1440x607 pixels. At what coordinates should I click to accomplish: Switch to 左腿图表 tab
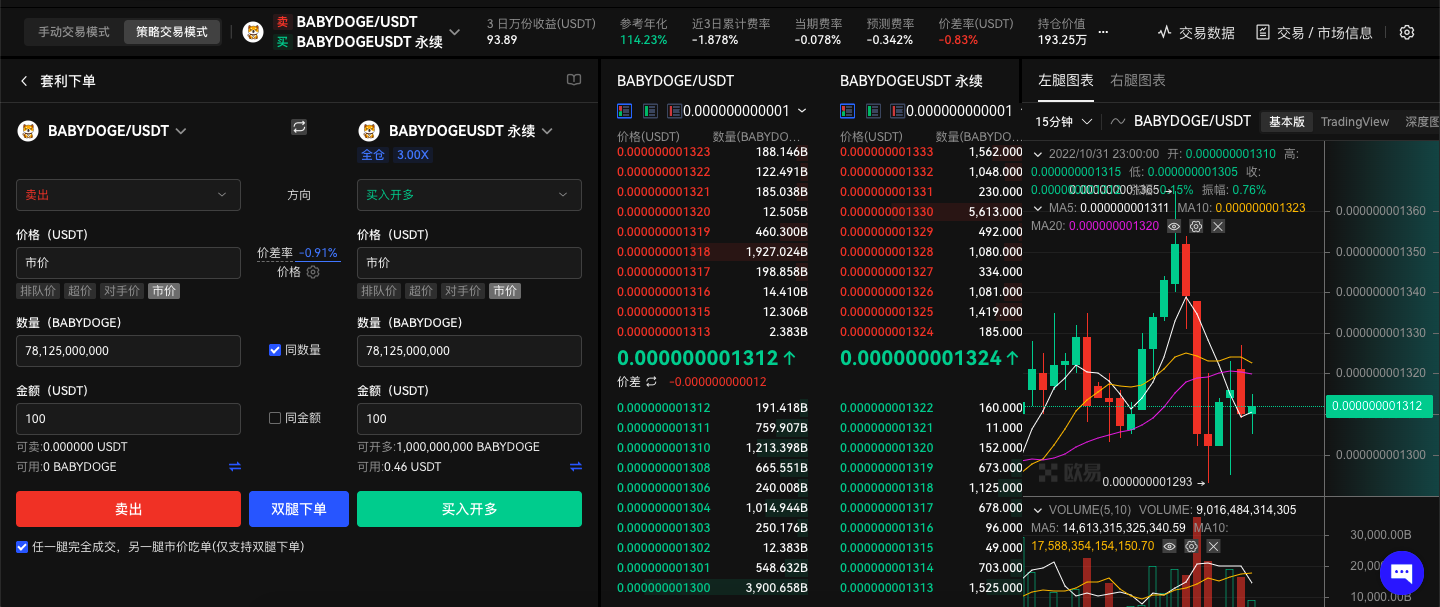(1066, 80)
